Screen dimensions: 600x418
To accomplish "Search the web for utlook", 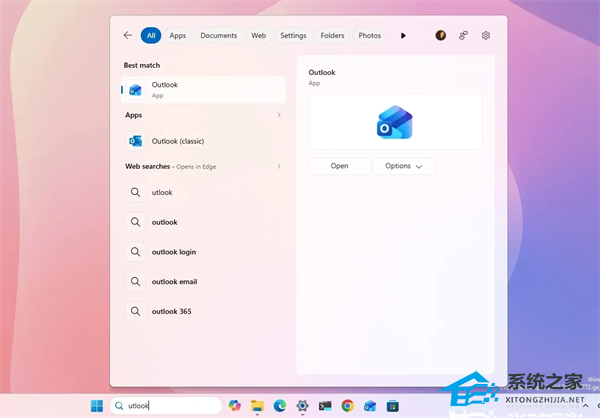I will (x=203, y=192).
